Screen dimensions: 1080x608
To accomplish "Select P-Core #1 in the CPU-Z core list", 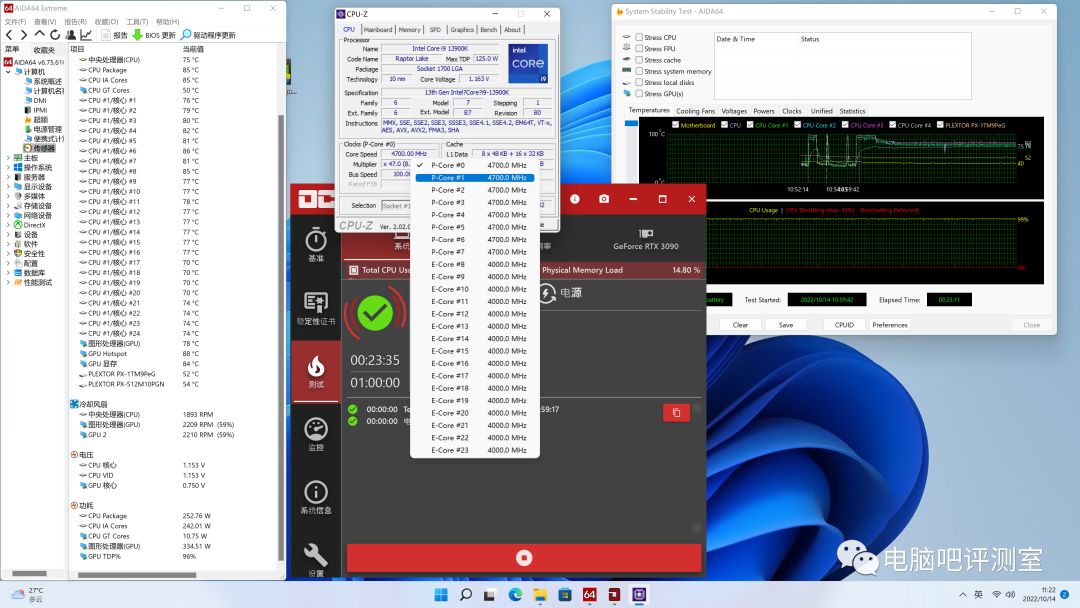I will tap(475, 178).
